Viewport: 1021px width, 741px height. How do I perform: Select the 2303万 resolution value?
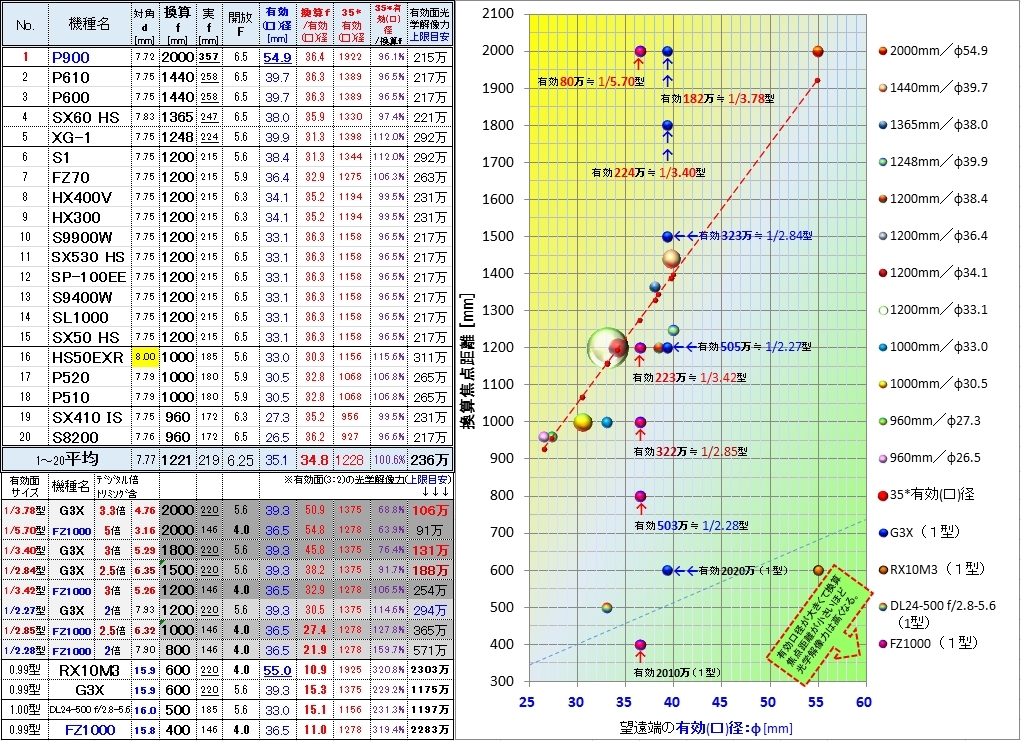click(430, 670)
